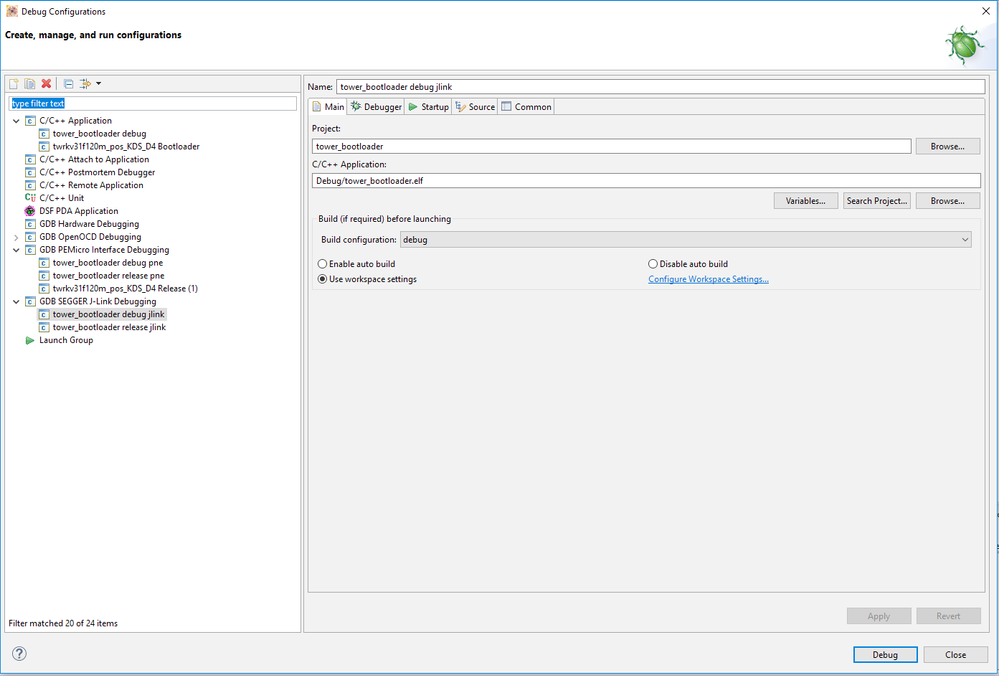Viewport: 999px width, 676px height.
Task: Collapse all tree items icon
Action: pyautogui.click(x=68, y=83)
